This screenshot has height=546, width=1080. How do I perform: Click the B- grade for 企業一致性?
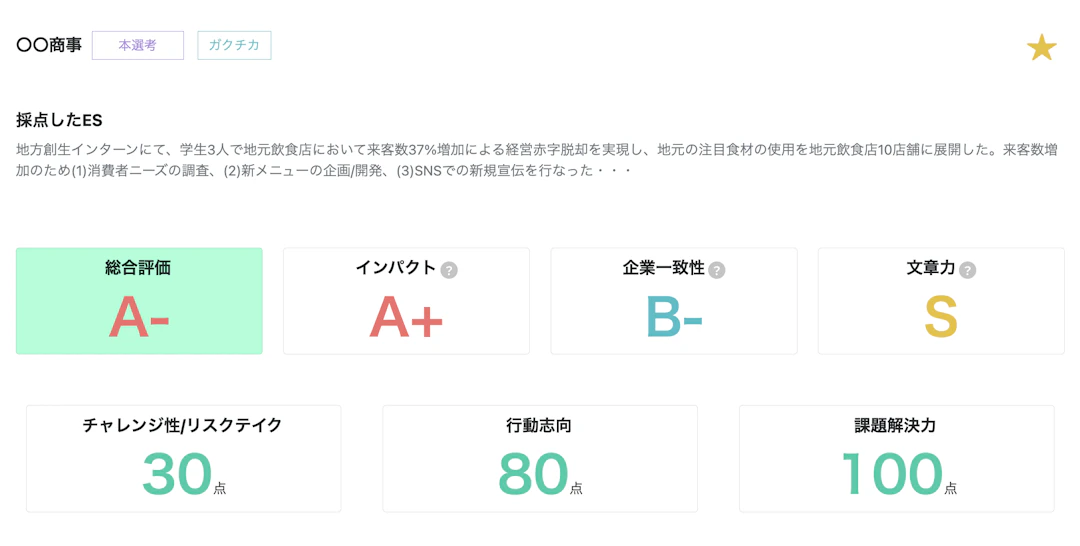pyautogui.click(x=674, y=318)
